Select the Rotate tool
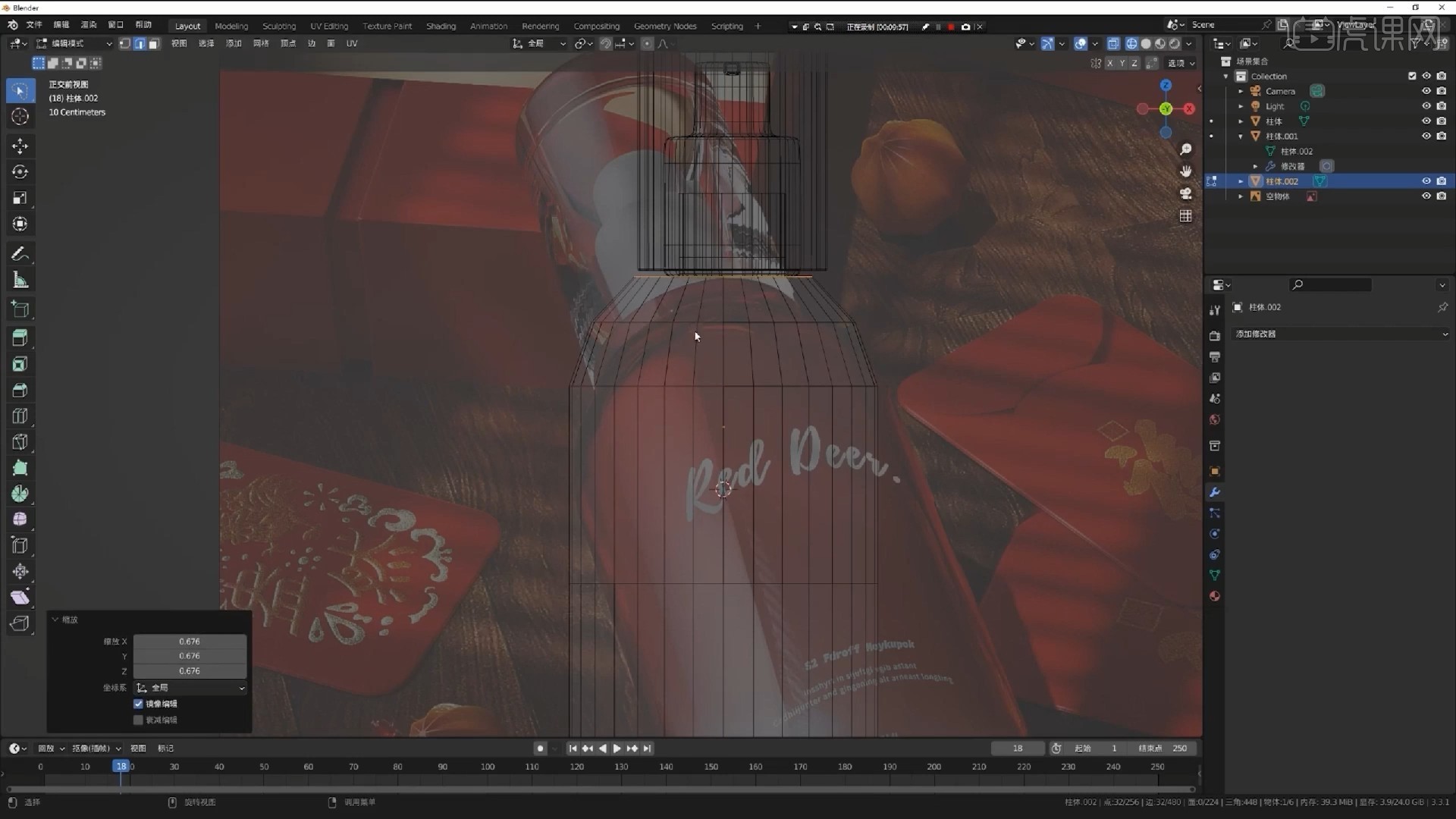1456x819 pixels. pos(20,172)
